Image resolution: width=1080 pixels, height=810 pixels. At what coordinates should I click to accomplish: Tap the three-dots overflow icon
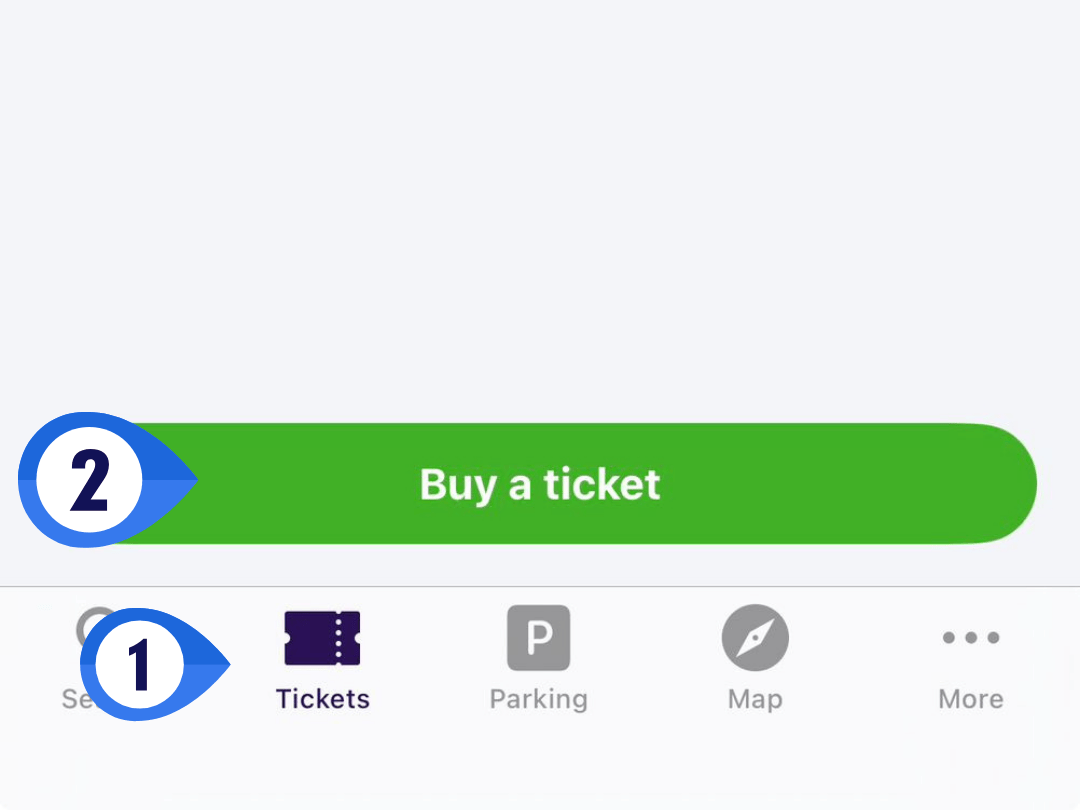(970, 637)
